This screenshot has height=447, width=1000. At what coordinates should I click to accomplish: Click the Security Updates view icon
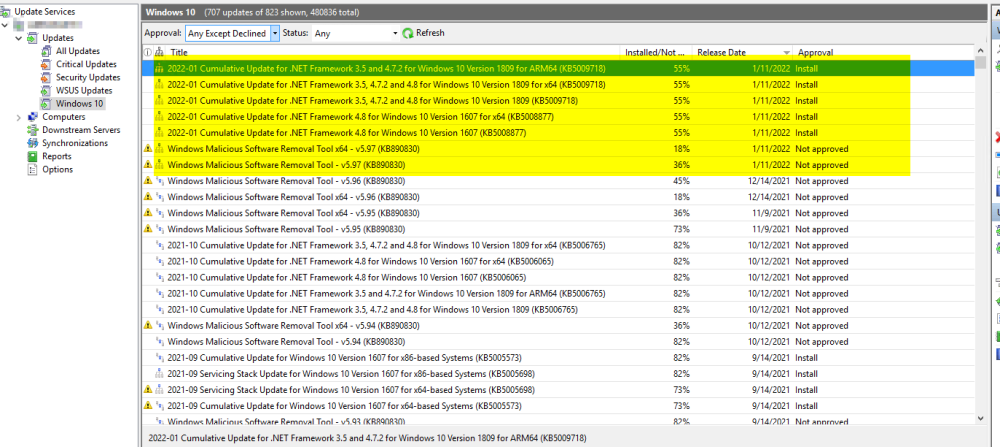click(x=45, y=78)
